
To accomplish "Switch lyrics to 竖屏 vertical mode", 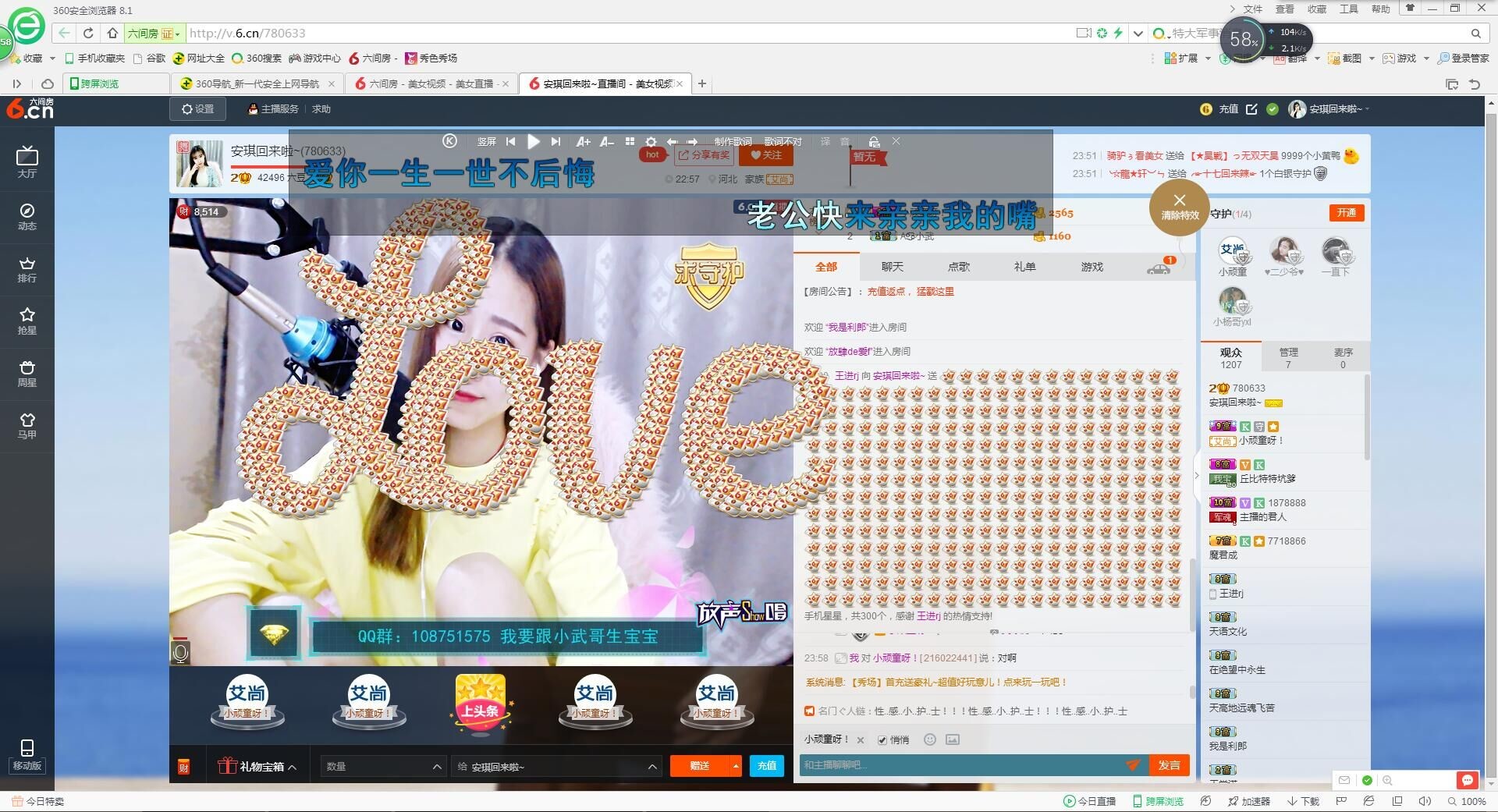I will click(x=487, y=141).
